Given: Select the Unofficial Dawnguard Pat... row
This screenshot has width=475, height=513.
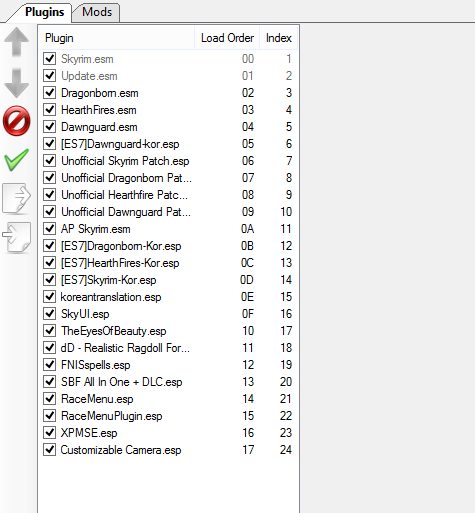Looking at the screenshot, I should pos(168,212).
